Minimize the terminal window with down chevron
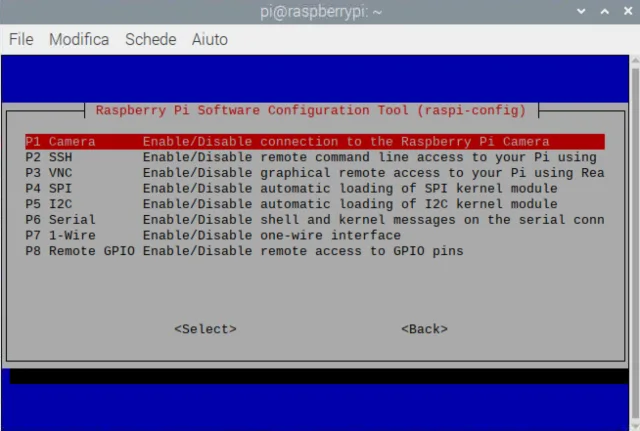 (x=582, y=11)
